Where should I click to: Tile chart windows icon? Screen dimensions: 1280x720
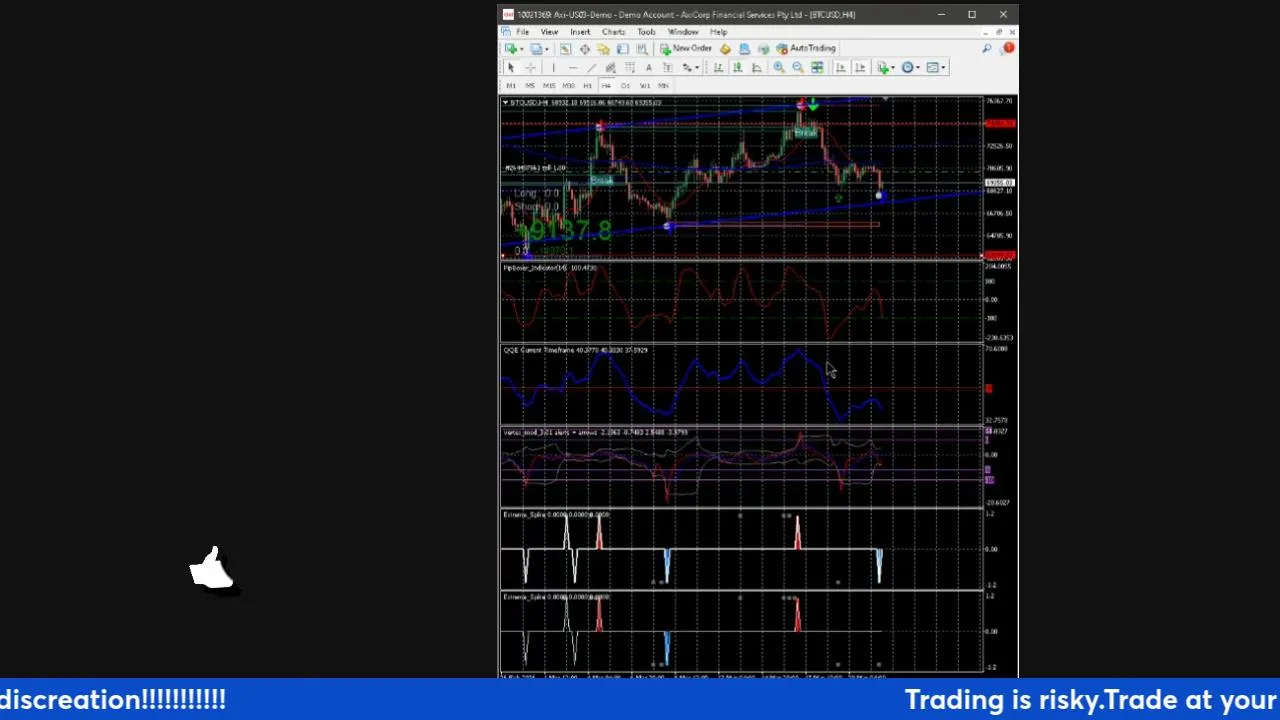[x=817, y=67]
